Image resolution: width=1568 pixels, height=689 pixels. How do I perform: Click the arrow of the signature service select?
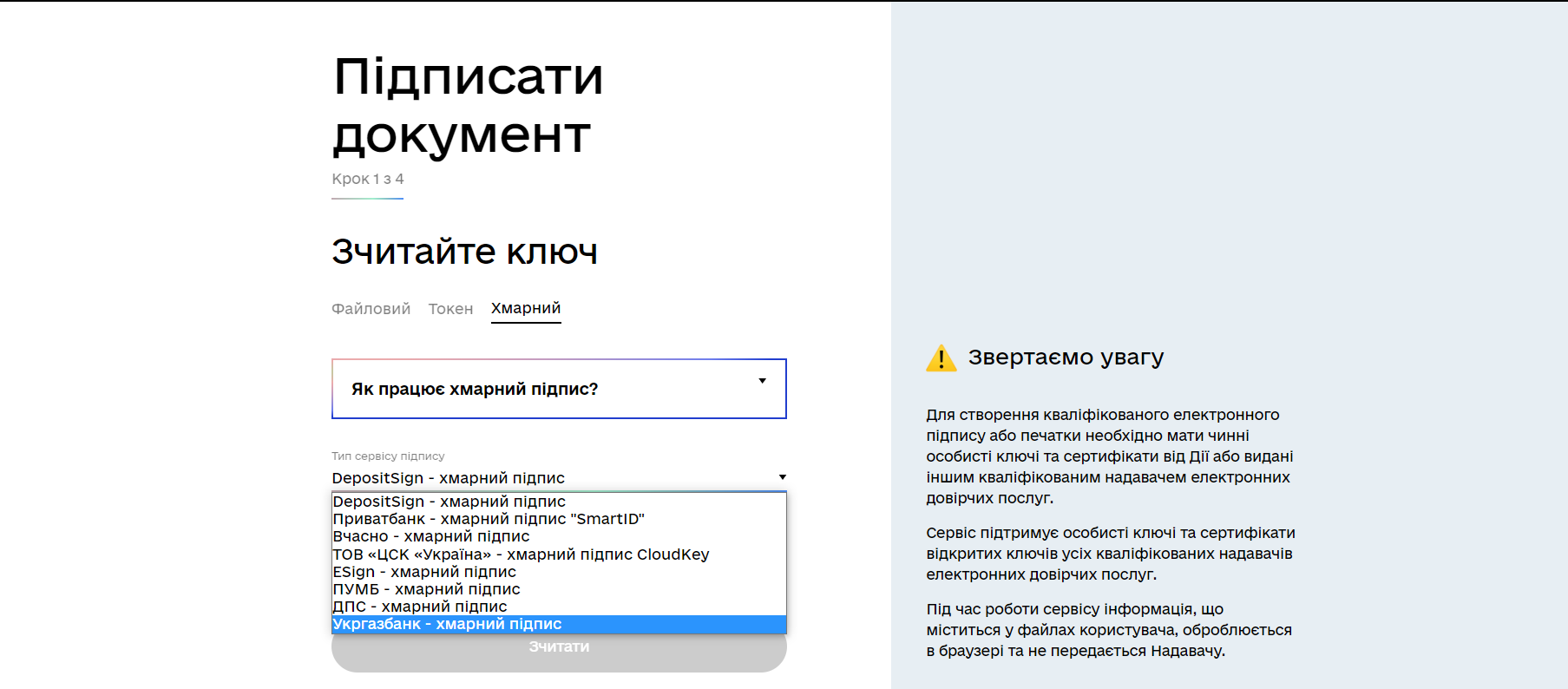(782, 477)
